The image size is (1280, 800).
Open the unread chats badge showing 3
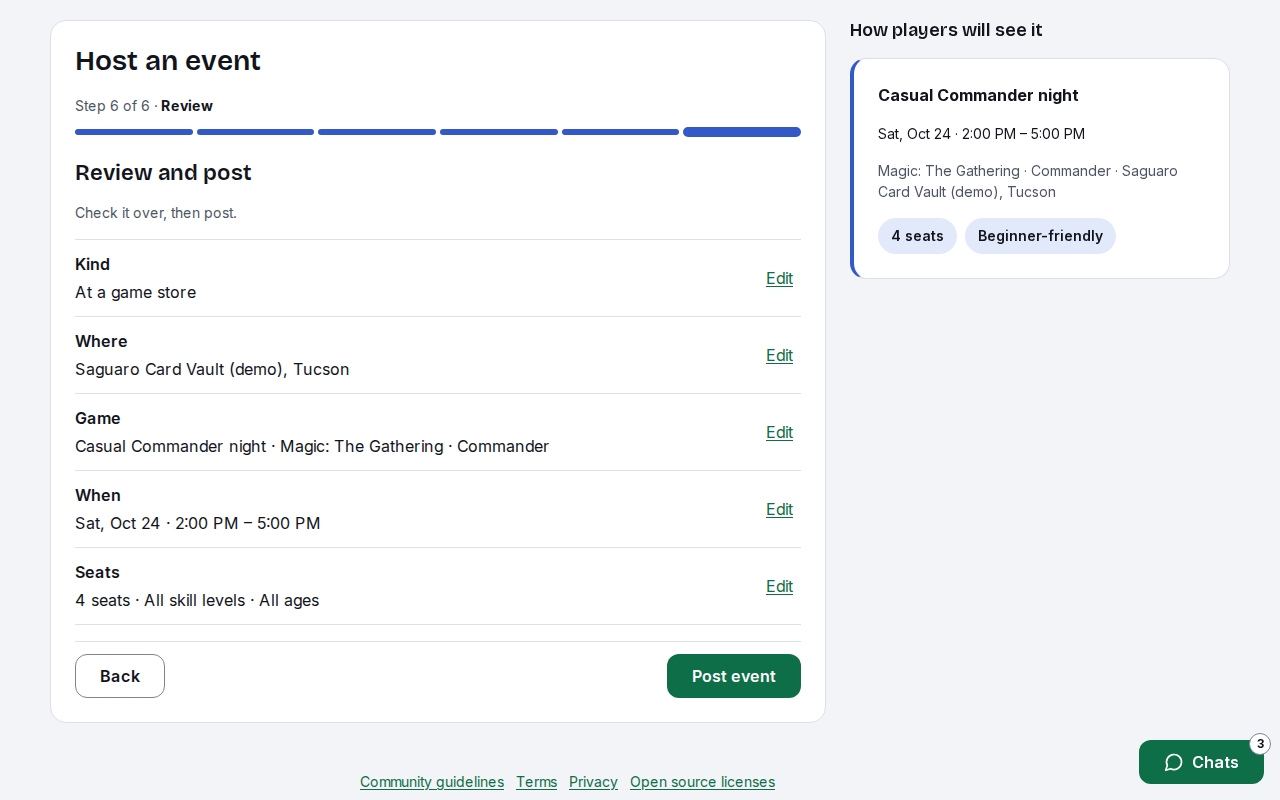(x=1260, y=744)
